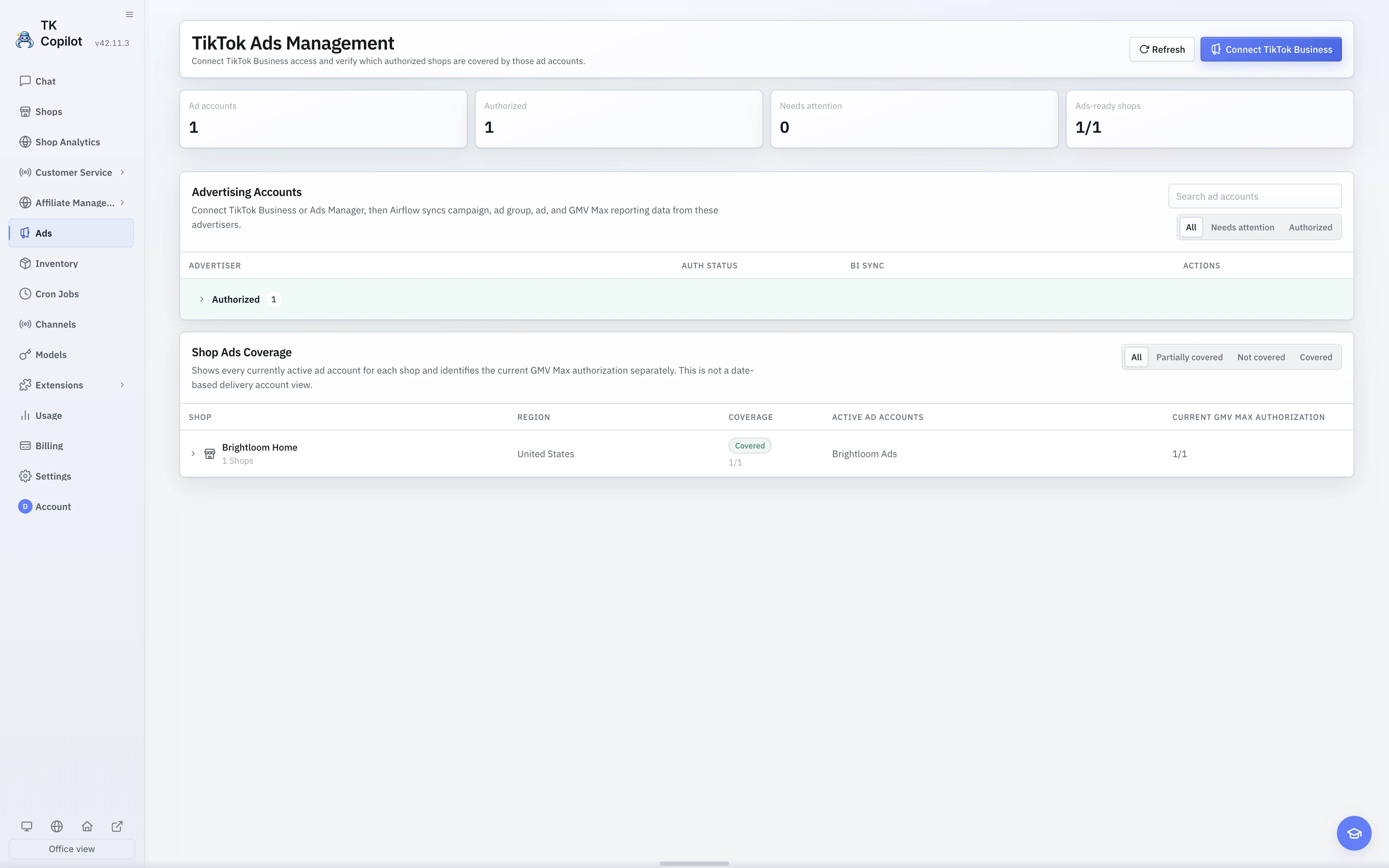The width and height of the screenshot is (1389, 868).
Task: Click the Billing credit card icon
Action: tap(25, 446)
